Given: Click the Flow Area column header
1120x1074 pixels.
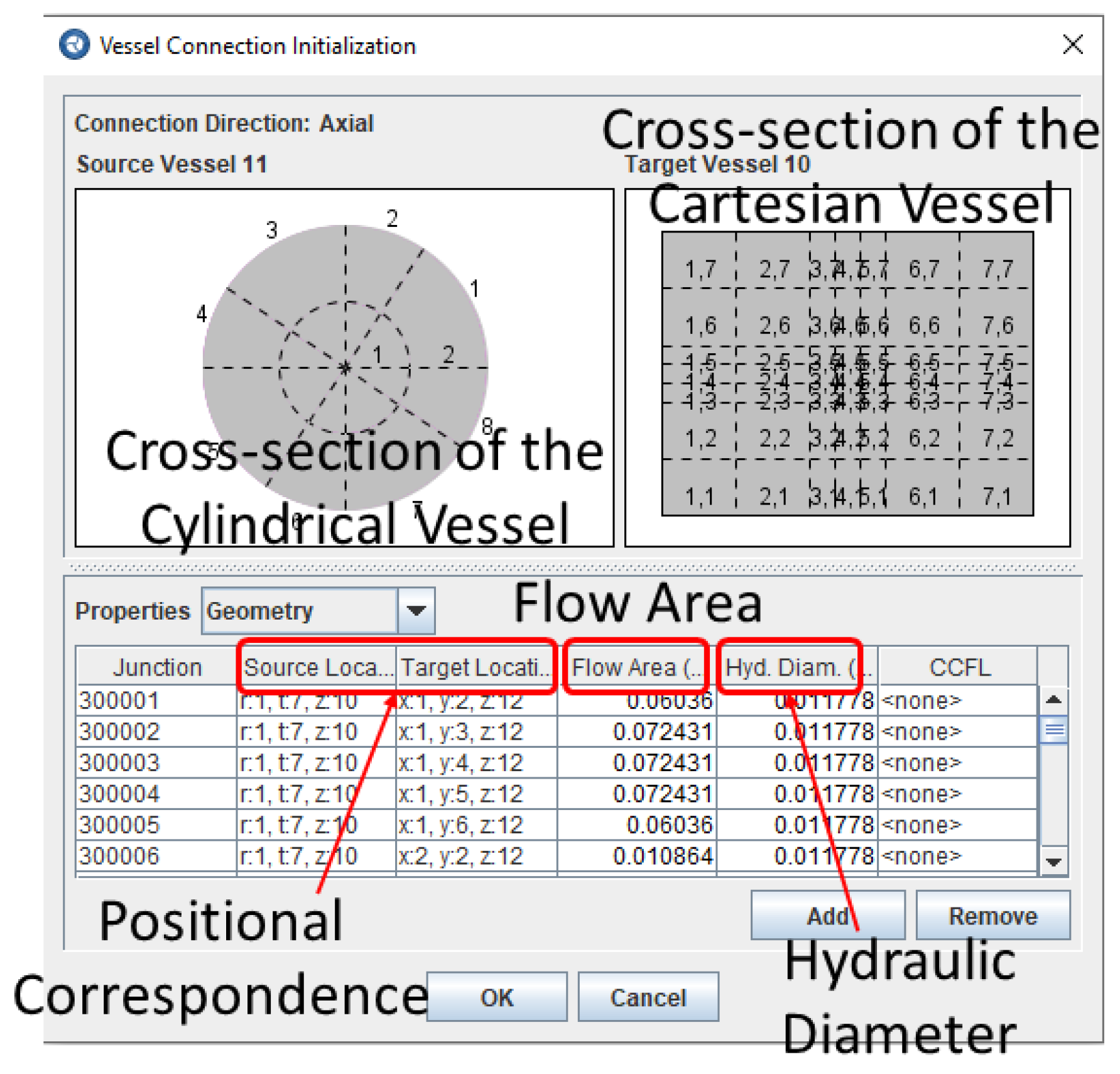Looking at the screenshot, I should coord(636,667).
